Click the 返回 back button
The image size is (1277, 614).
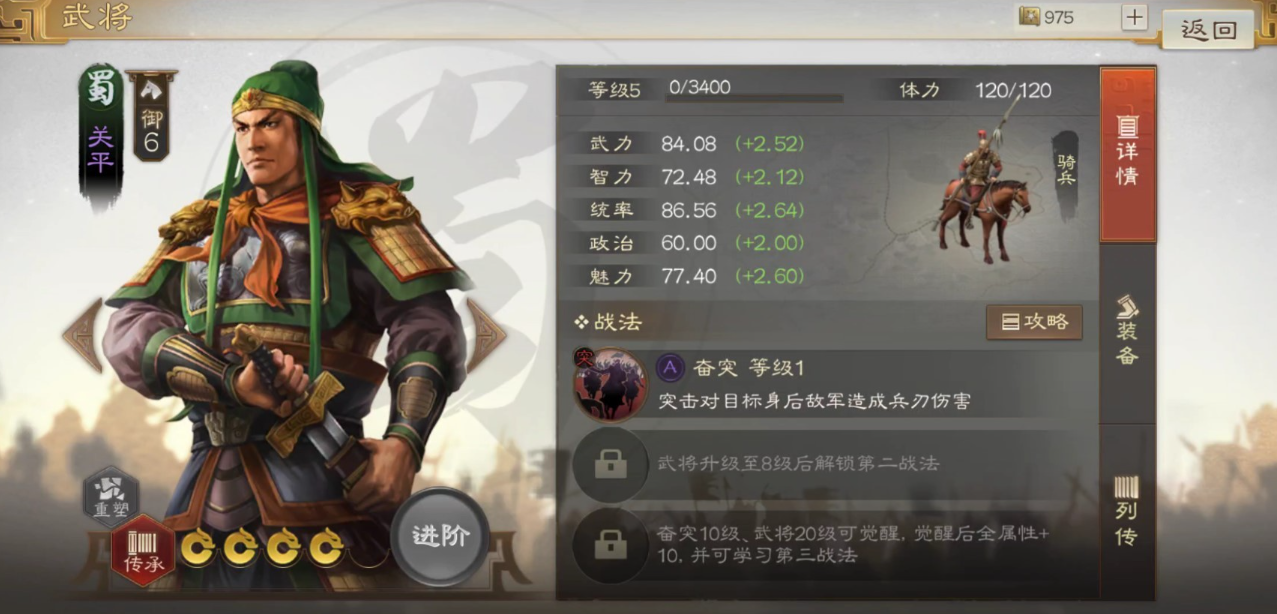click(x=1208, y=30)
